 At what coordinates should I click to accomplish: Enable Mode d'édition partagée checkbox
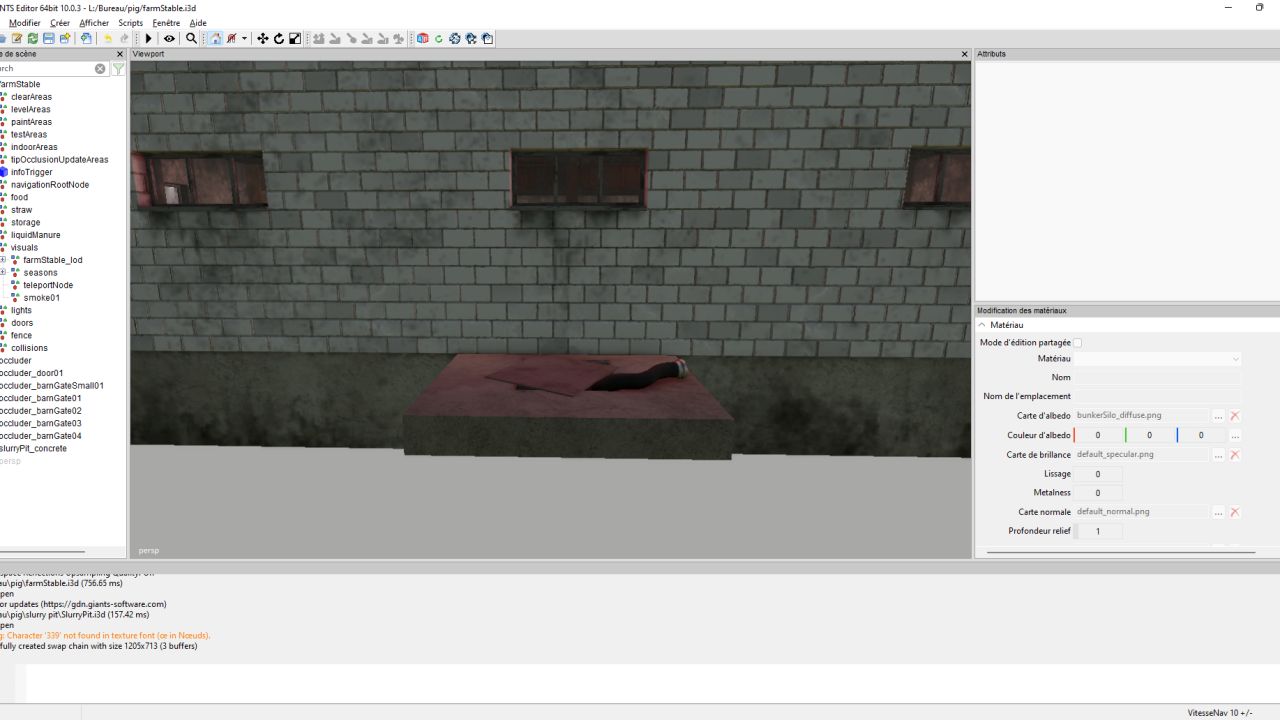tap(1077, 343)
